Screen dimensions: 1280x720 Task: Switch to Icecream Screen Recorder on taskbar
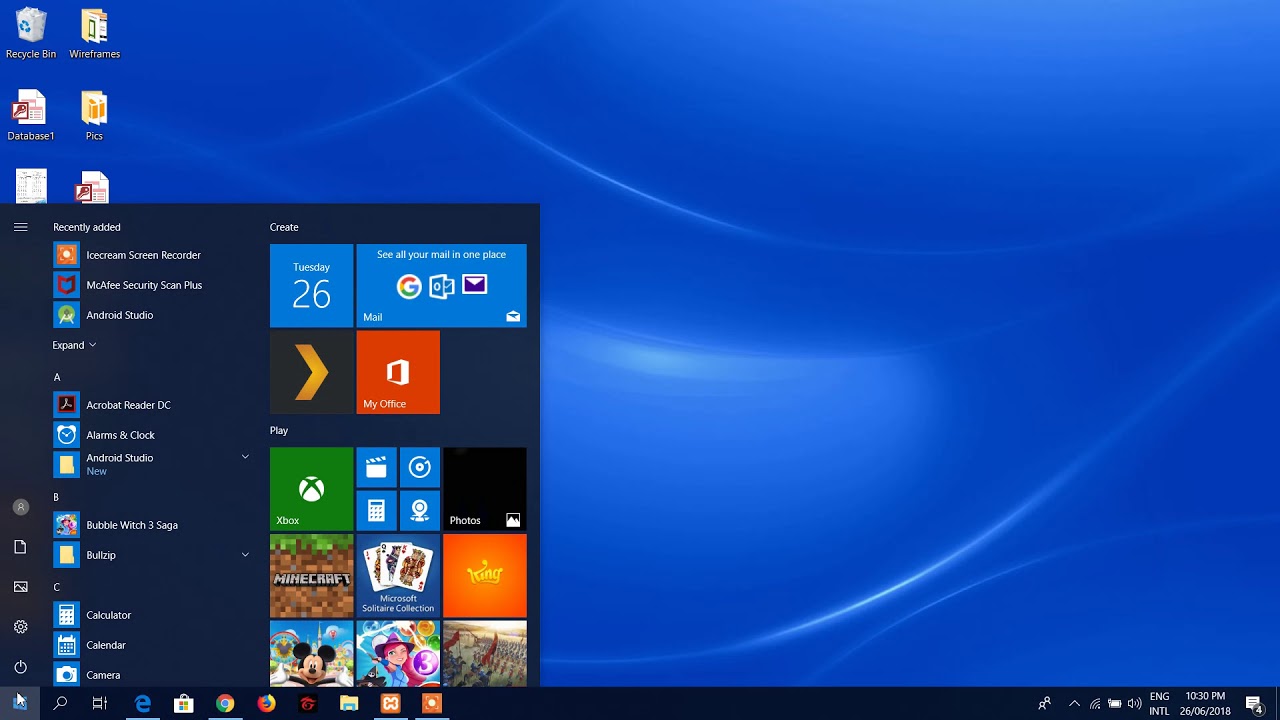pos(431,704)
